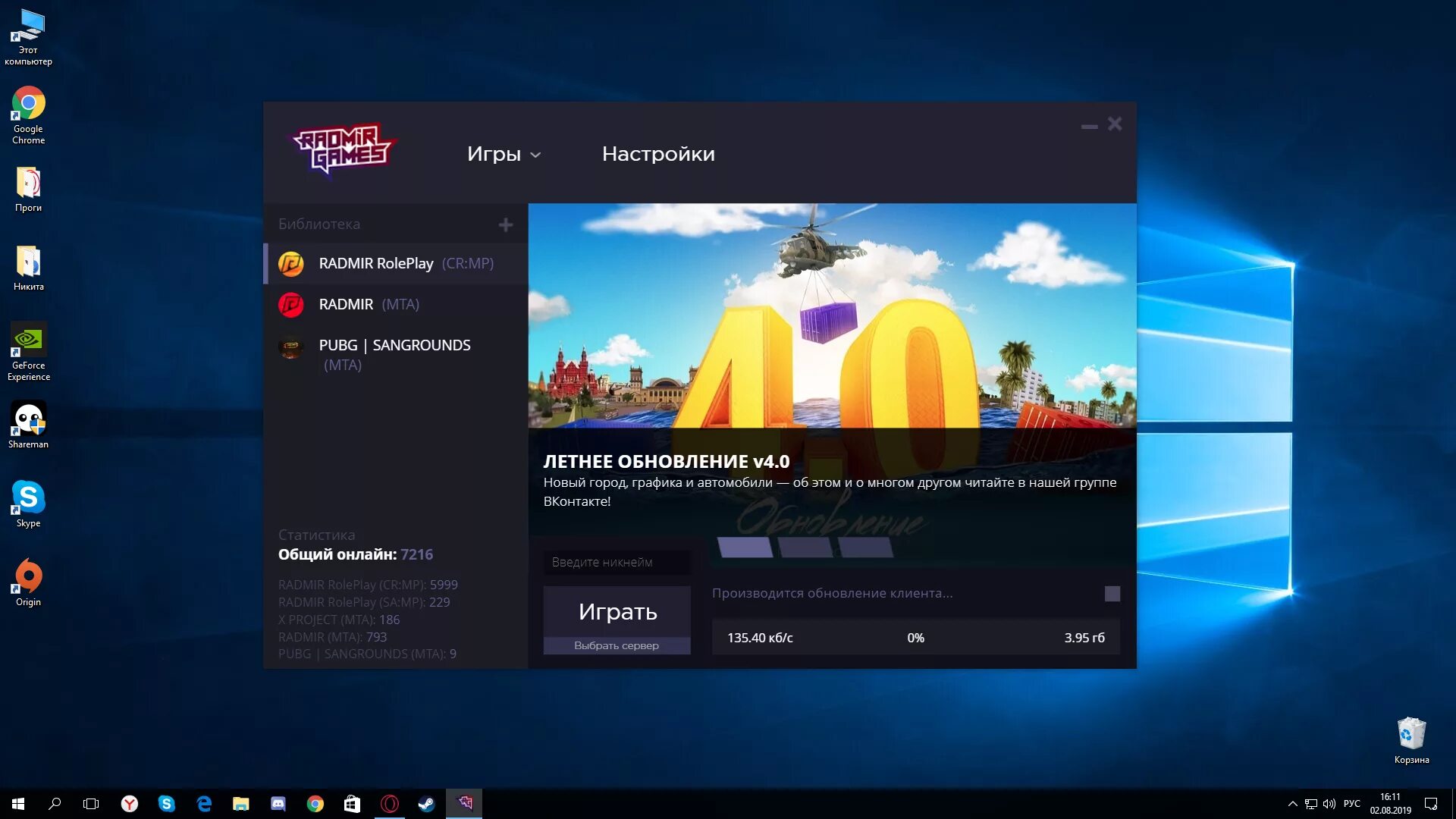
Task: Click the RADMIR RolePlay (CR:MP) icon
Action: 291,263
